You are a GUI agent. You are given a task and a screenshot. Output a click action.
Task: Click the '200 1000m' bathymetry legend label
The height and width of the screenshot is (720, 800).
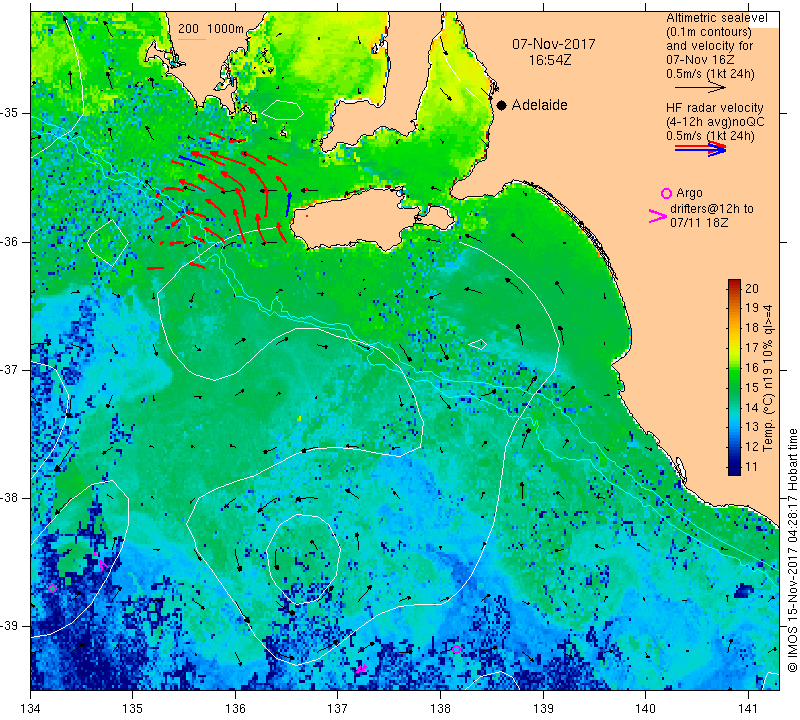click(211, 29)
